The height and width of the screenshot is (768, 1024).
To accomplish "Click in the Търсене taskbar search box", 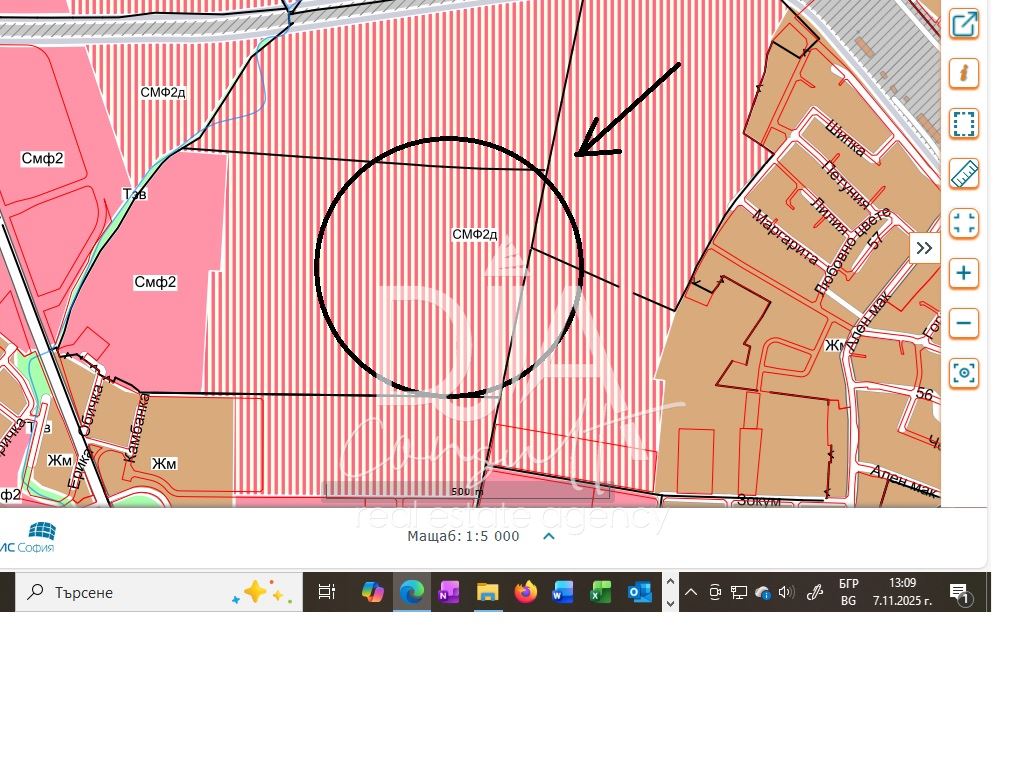I will pos(130,592).
